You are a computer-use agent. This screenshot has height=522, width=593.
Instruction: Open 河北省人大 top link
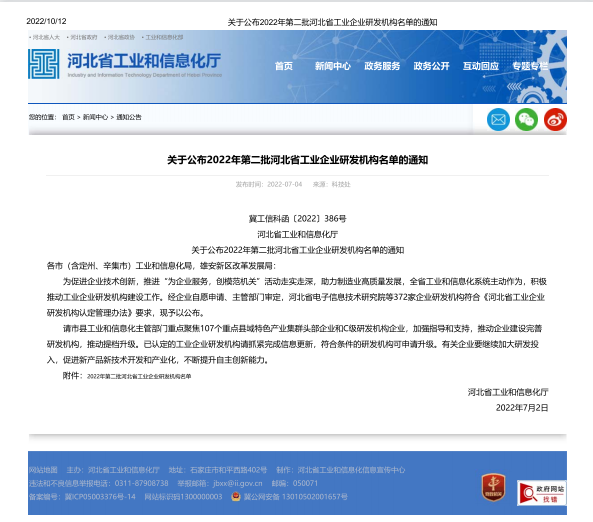tap(46, 37)
